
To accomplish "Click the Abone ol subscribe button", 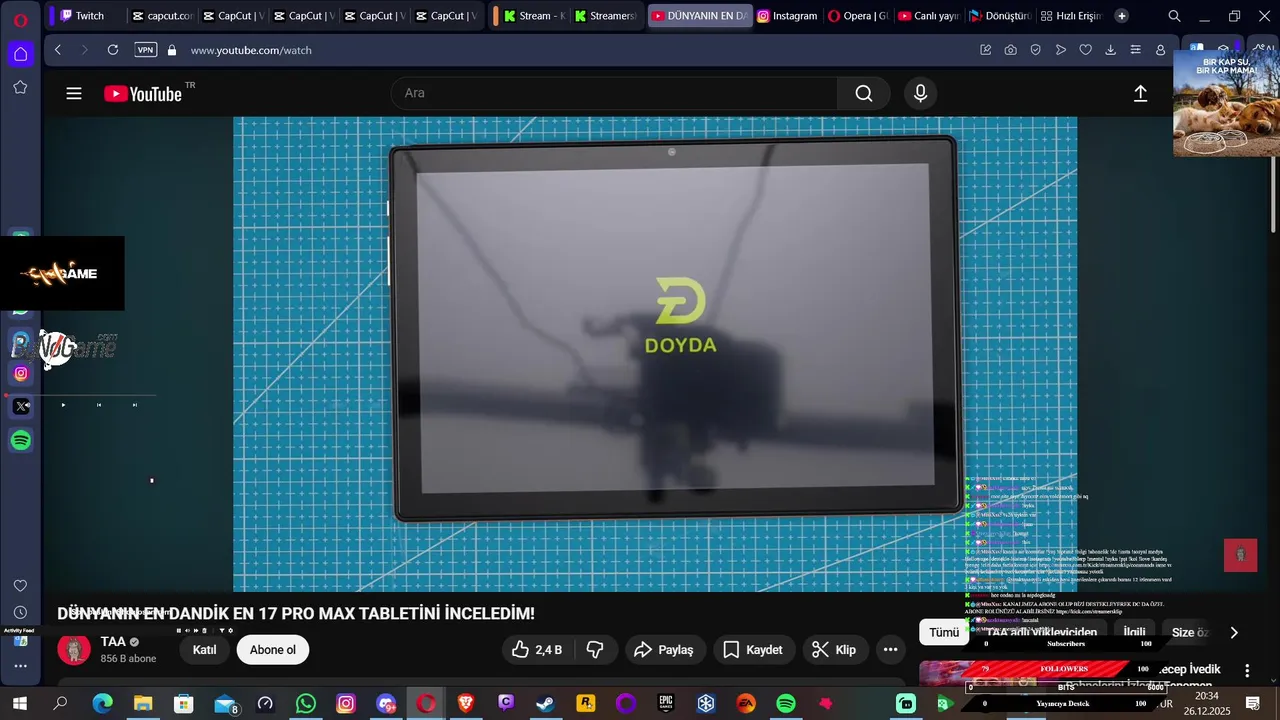I will point(273,650).
